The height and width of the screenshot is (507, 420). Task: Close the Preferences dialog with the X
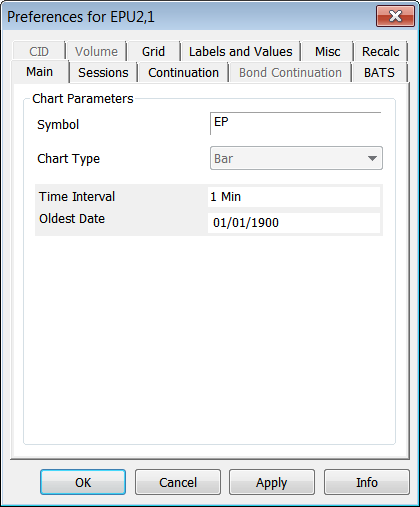click(x=395, y=16)
